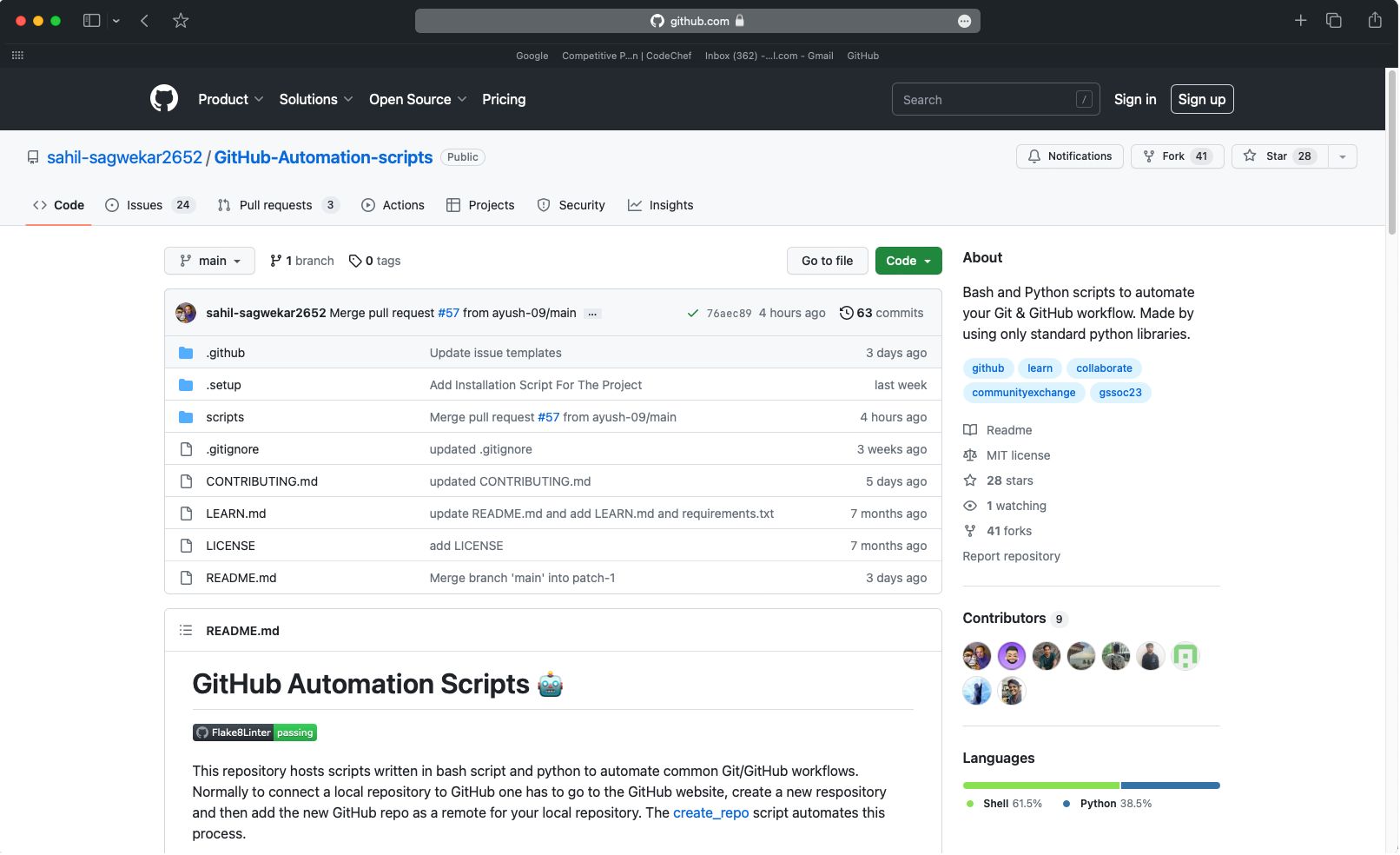Click the LICENSE file icon

pos(186,546)
